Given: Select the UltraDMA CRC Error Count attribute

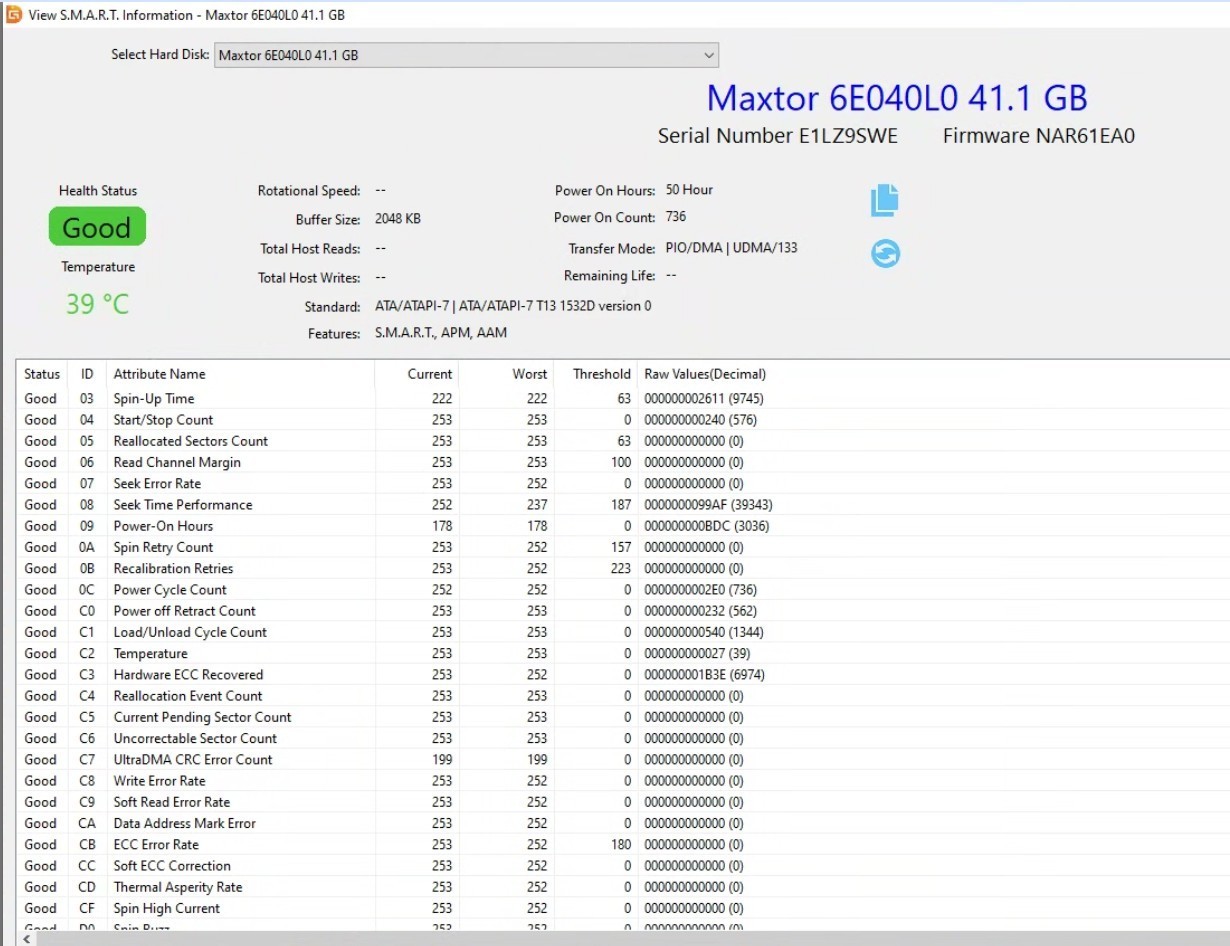Looking at the screenshot, I should (x=624, y=759).
